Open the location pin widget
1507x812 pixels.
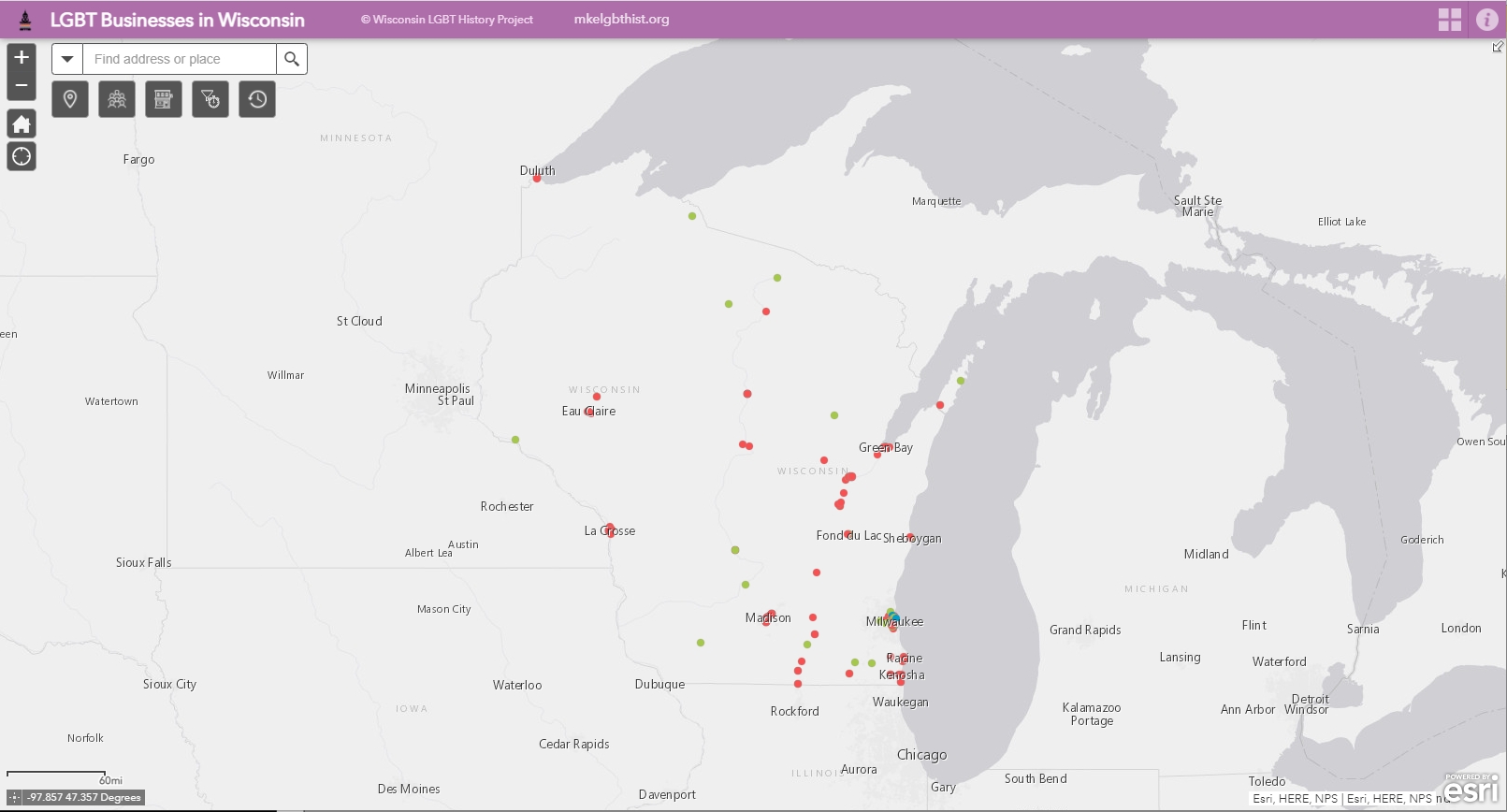tap(70, 99)
